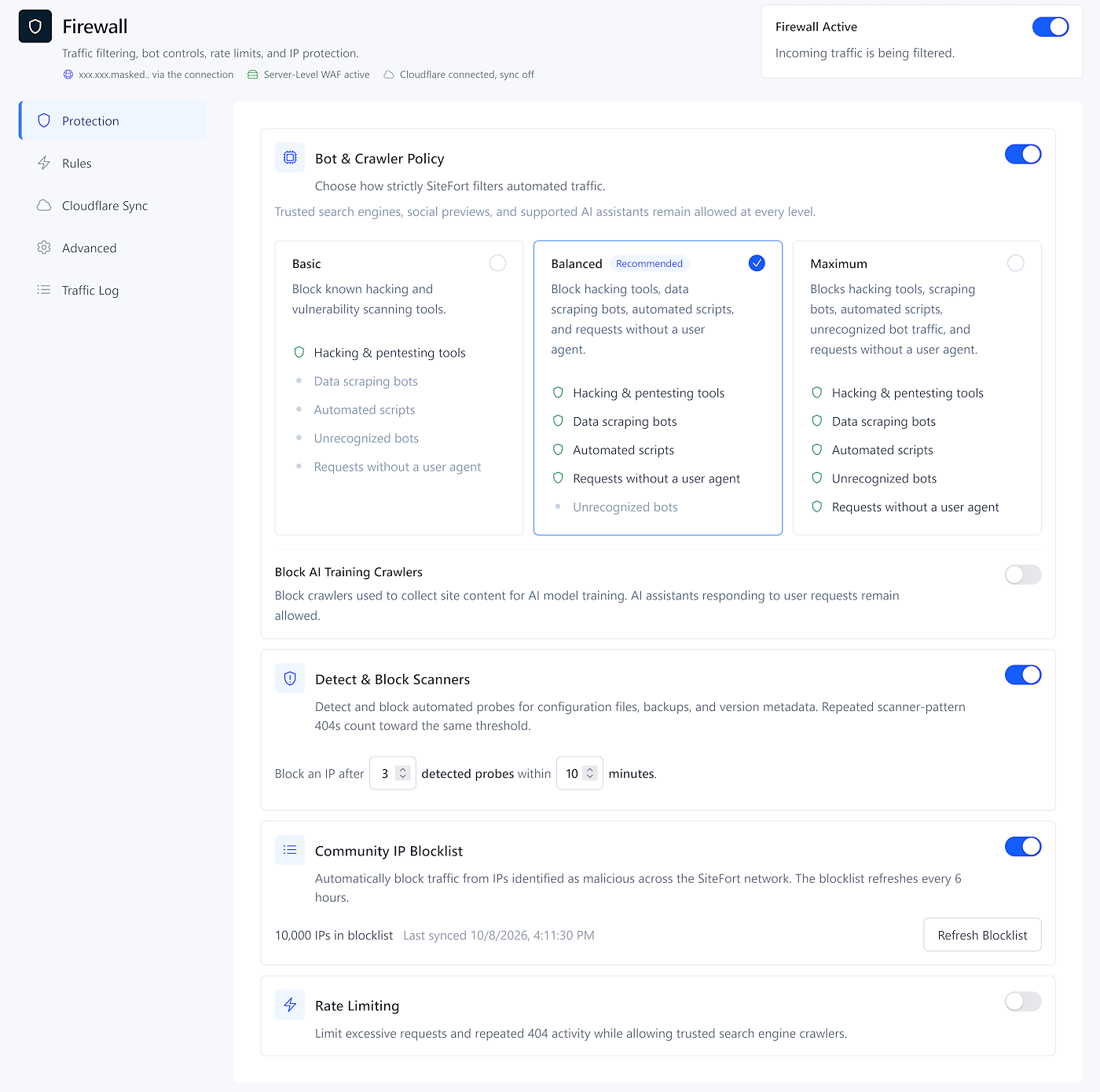Click the detected probes count stepper arrows
Screen dimensions: 1100x1092
click(x=403, y=773)
